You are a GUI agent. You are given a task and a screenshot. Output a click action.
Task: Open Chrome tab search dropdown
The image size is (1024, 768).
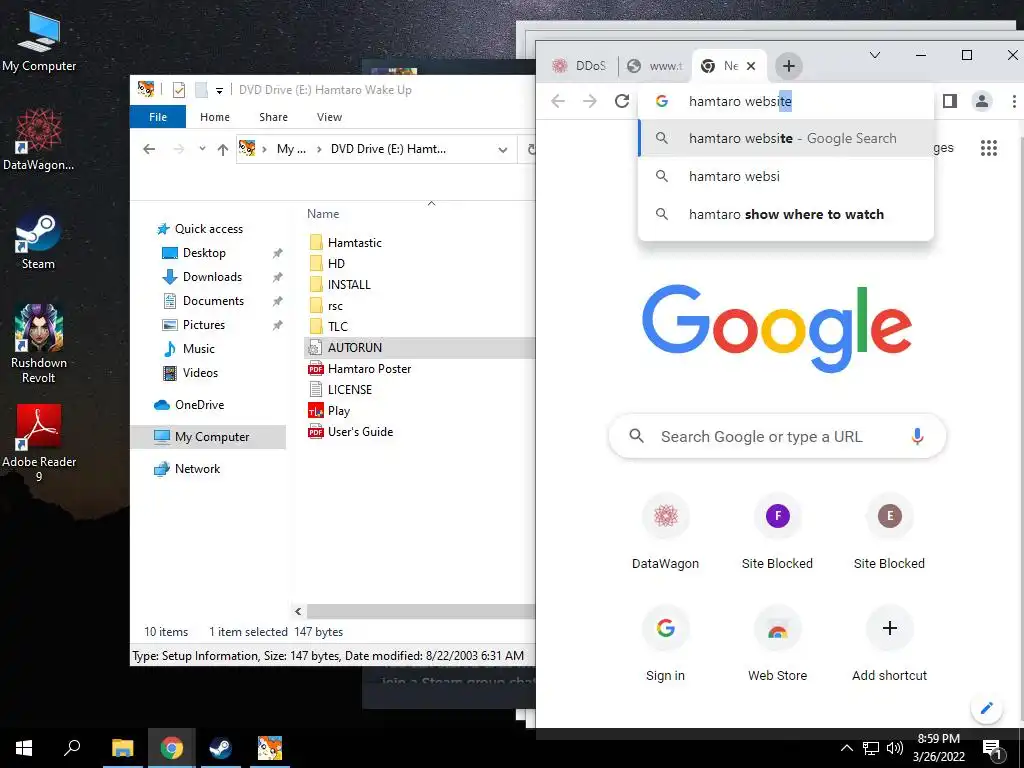tap(874, 55)
